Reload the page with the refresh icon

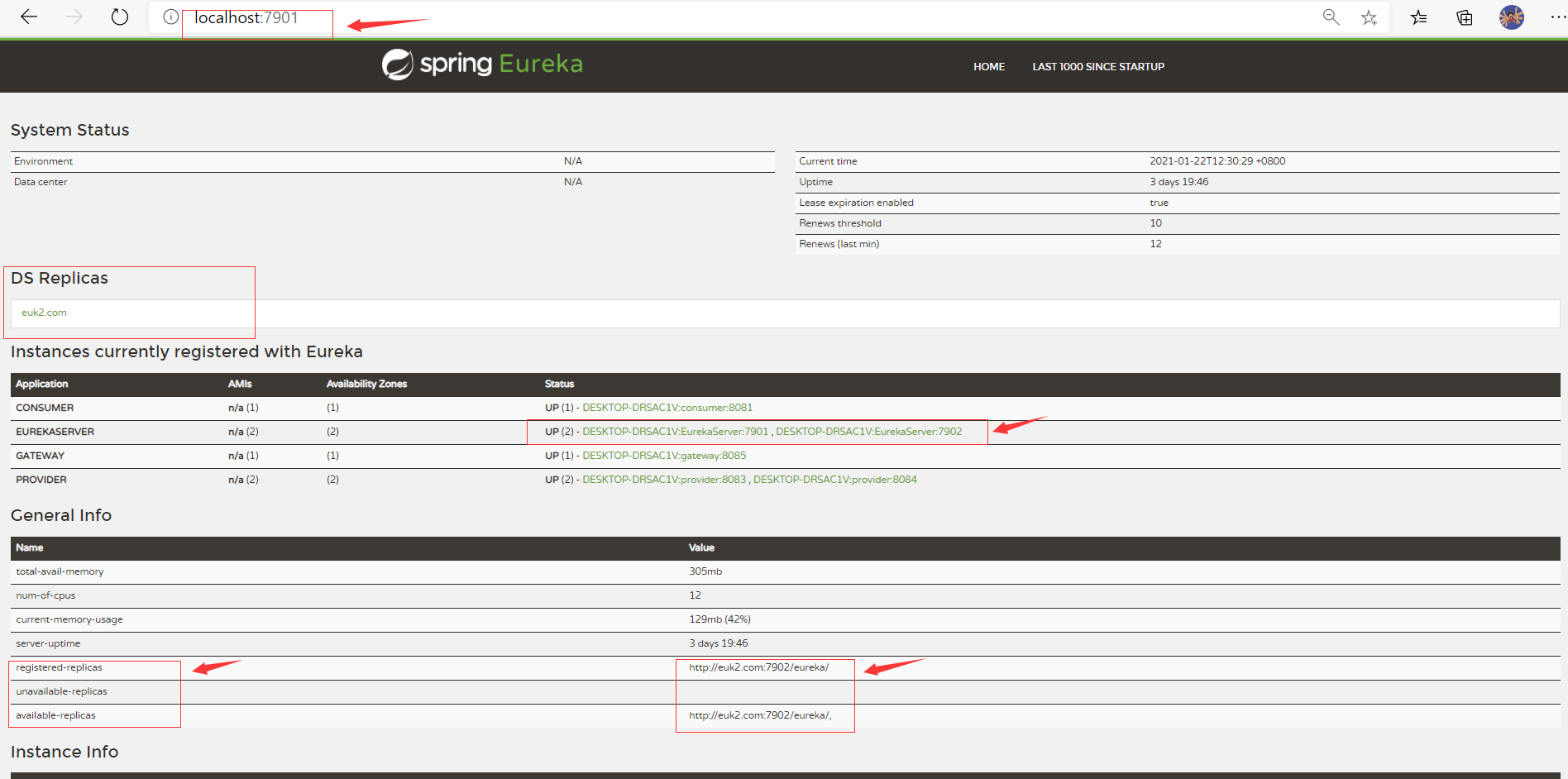[x=119, y=17]
